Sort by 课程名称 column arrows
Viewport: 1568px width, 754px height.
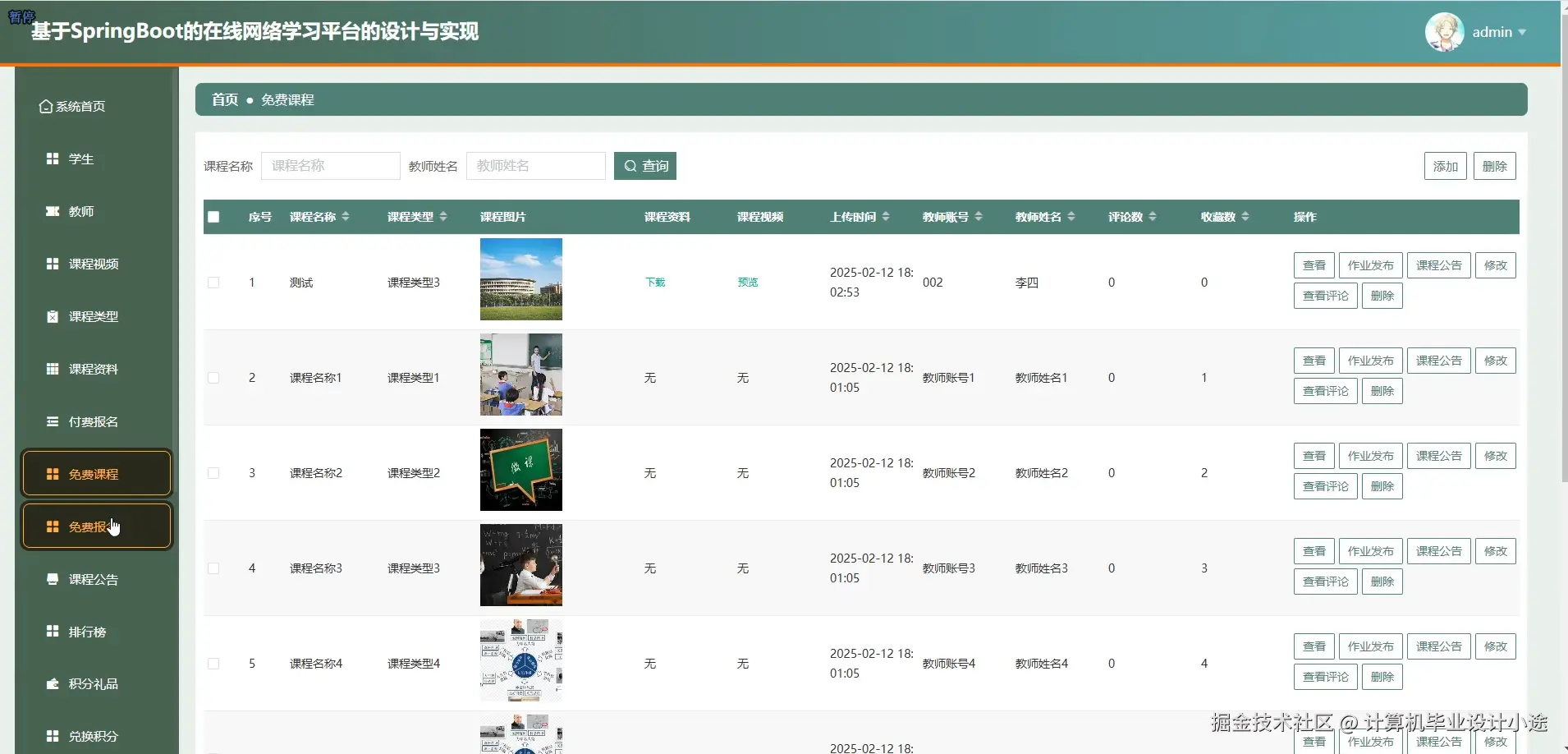click(x=346, y=217)
